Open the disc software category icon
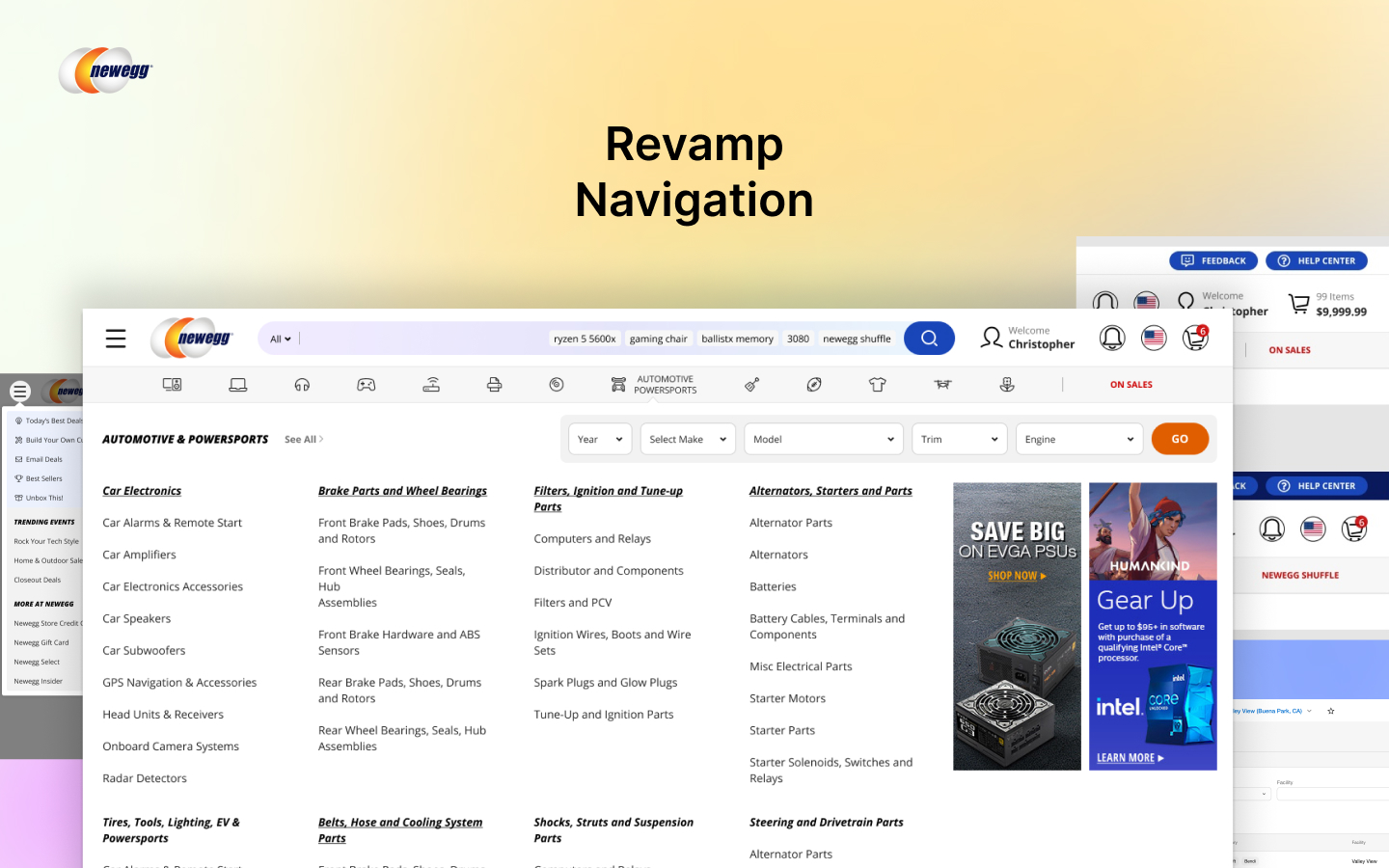 [557, 385]
